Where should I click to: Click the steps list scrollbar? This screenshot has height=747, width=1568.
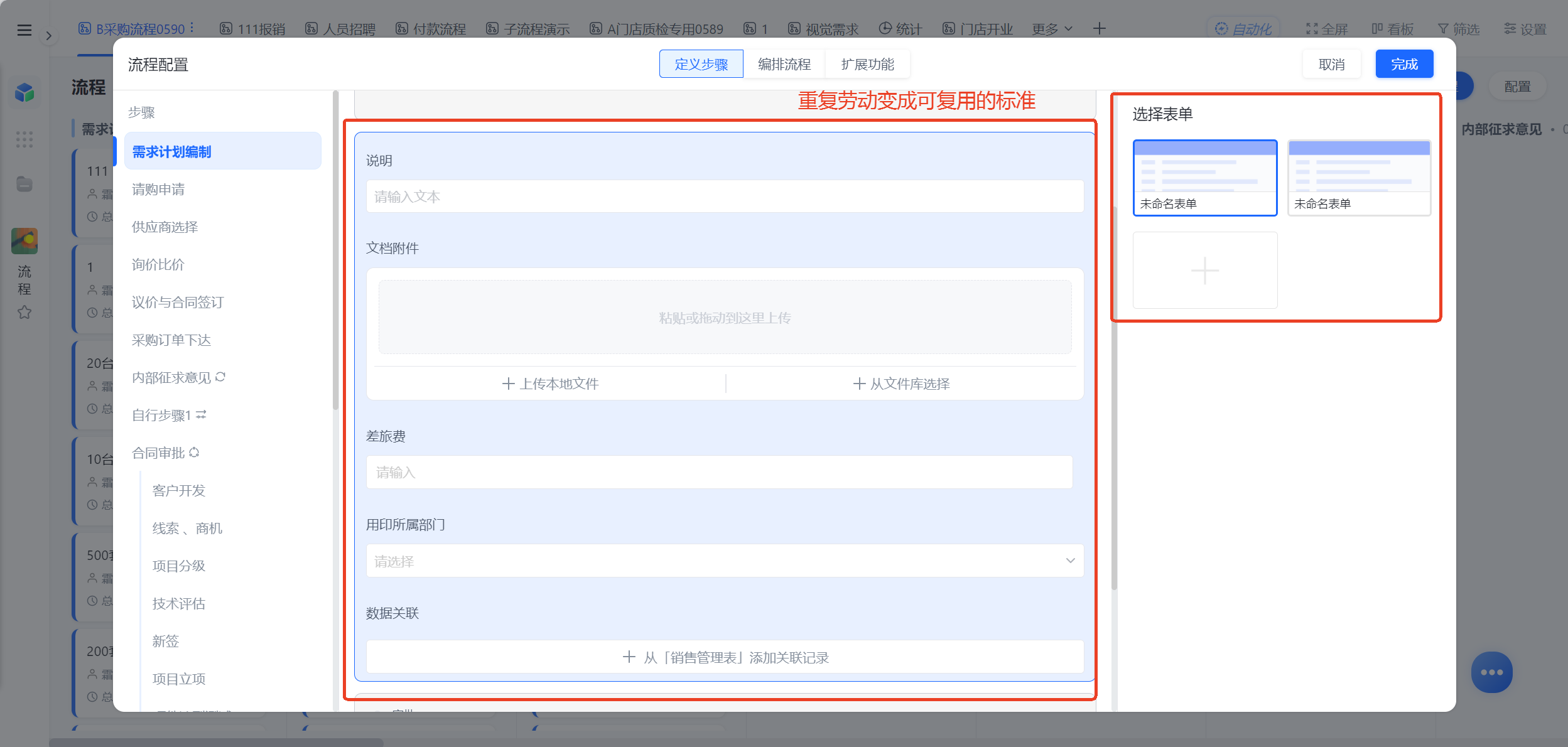tap(335, 251)
